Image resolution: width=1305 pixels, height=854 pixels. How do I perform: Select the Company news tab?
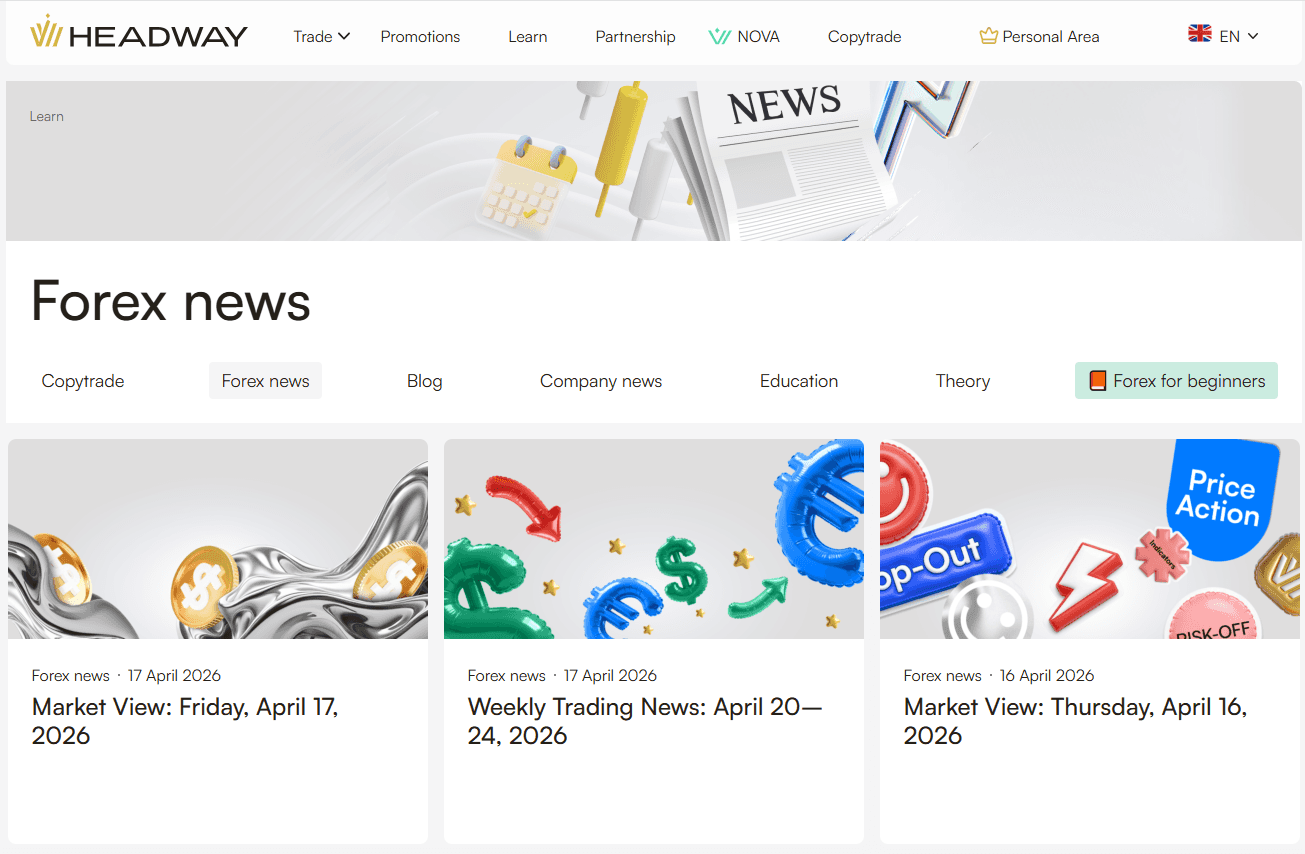tap(600, 381)
